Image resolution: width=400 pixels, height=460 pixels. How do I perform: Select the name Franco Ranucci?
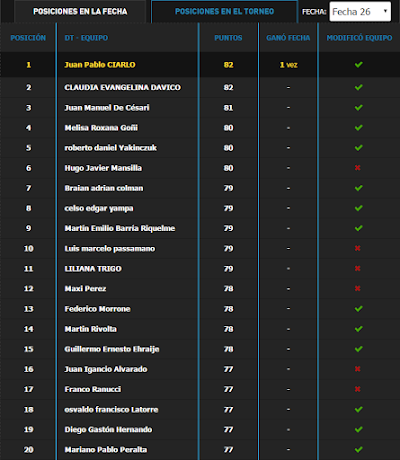point(93,389)
